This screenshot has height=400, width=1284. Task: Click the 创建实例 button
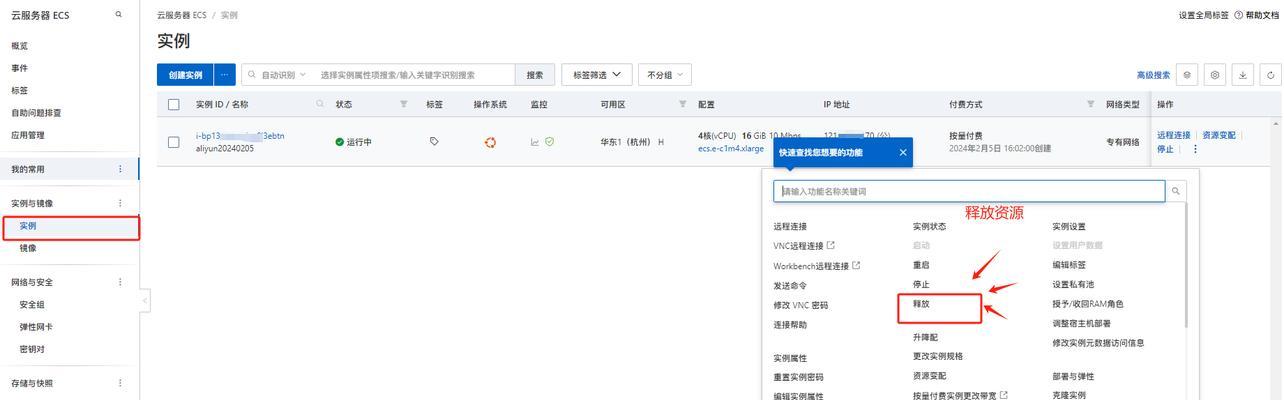(x=185, y=75)
